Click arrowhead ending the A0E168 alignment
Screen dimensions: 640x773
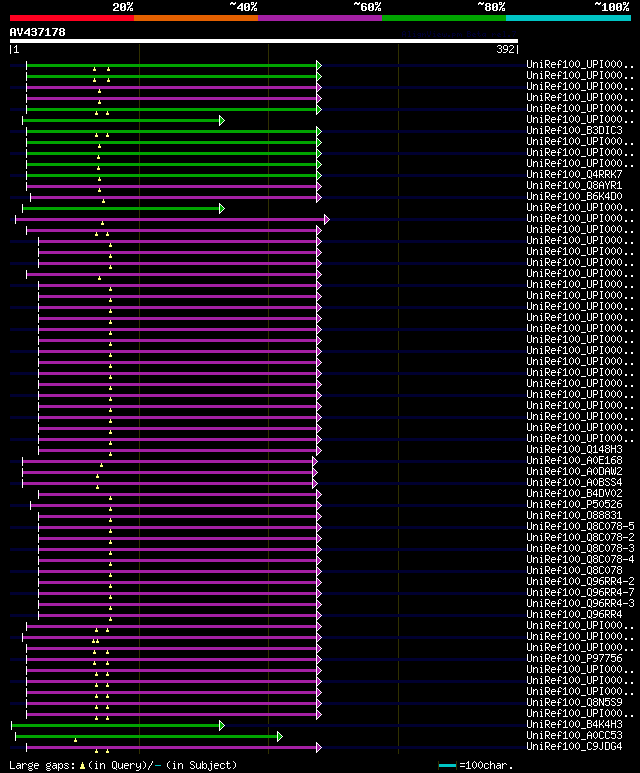[315, 461]
